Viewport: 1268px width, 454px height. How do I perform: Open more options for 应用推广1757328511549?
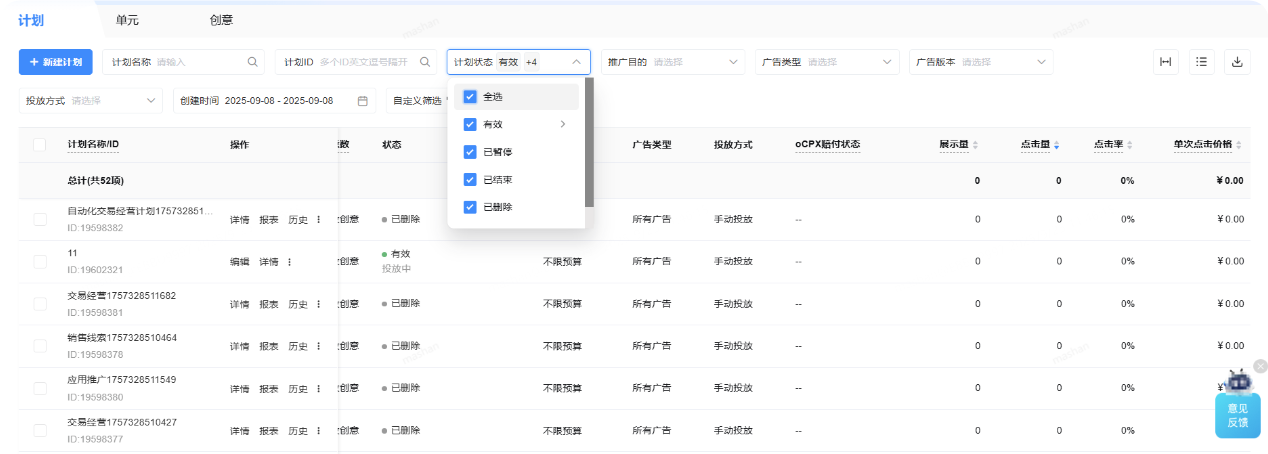[x=319, y=388]
